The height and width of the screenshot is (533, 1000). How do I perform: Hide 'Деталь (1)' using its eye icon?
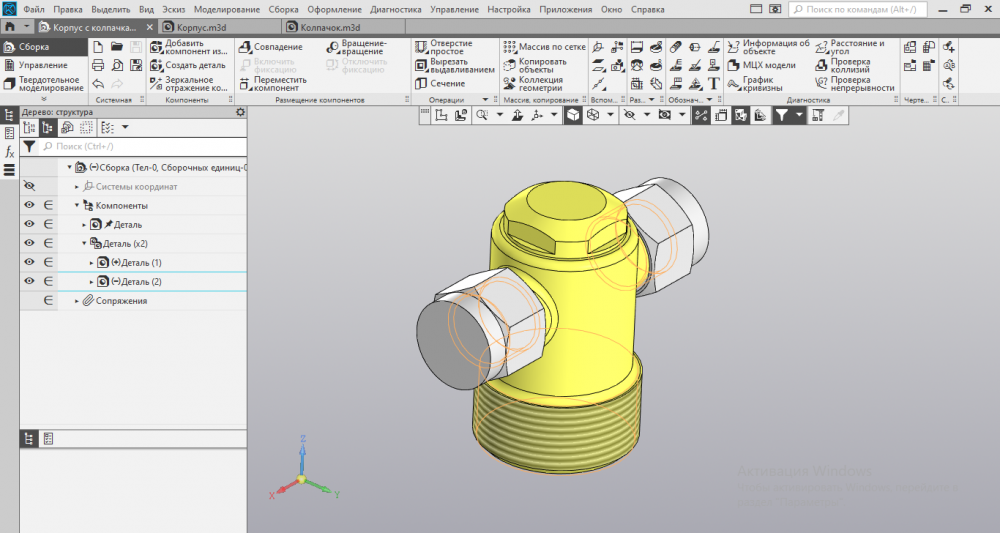[x=29, y=262]
